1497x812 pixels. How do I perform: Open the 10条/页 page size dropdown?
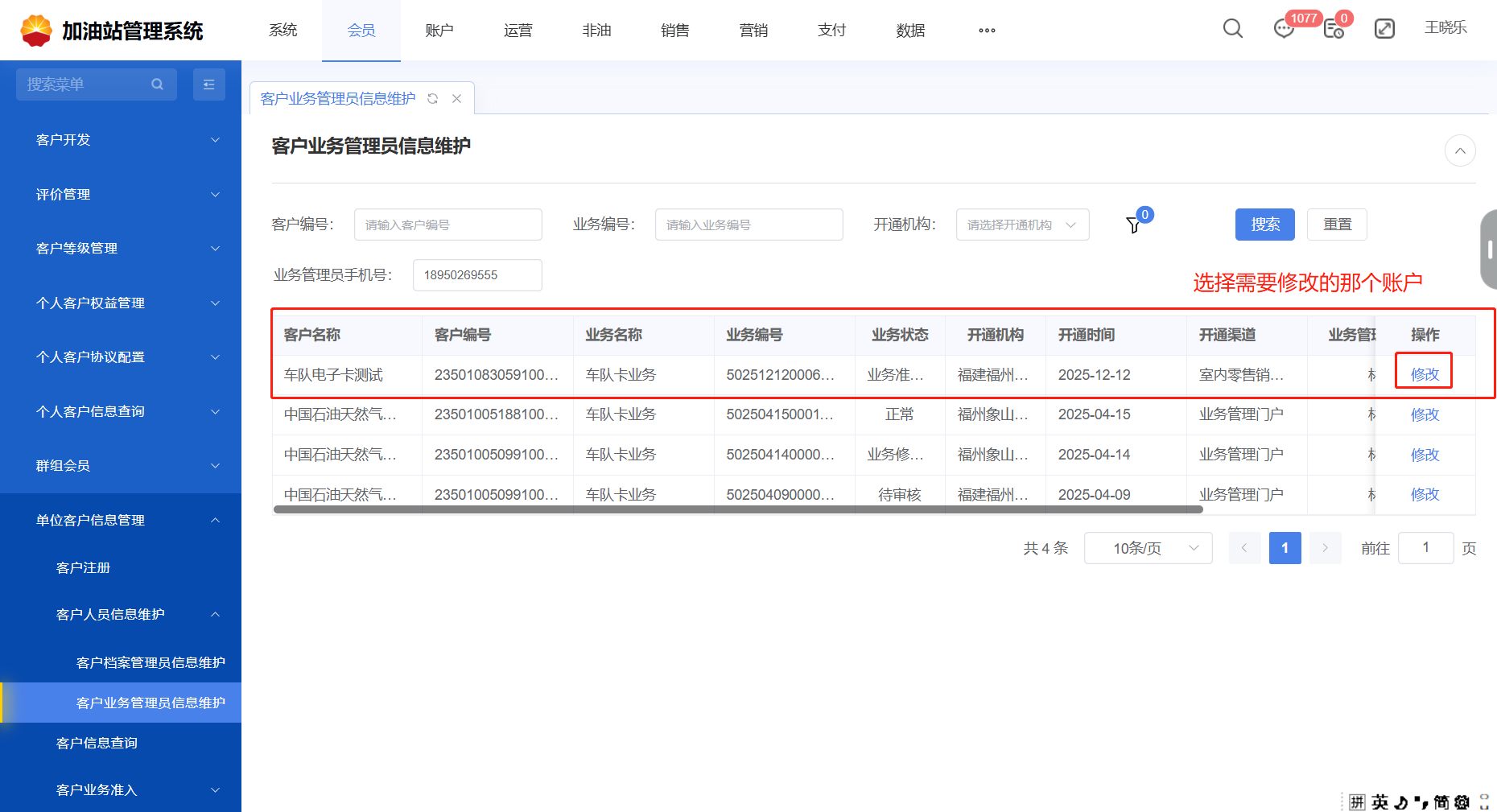[1148, 548]
